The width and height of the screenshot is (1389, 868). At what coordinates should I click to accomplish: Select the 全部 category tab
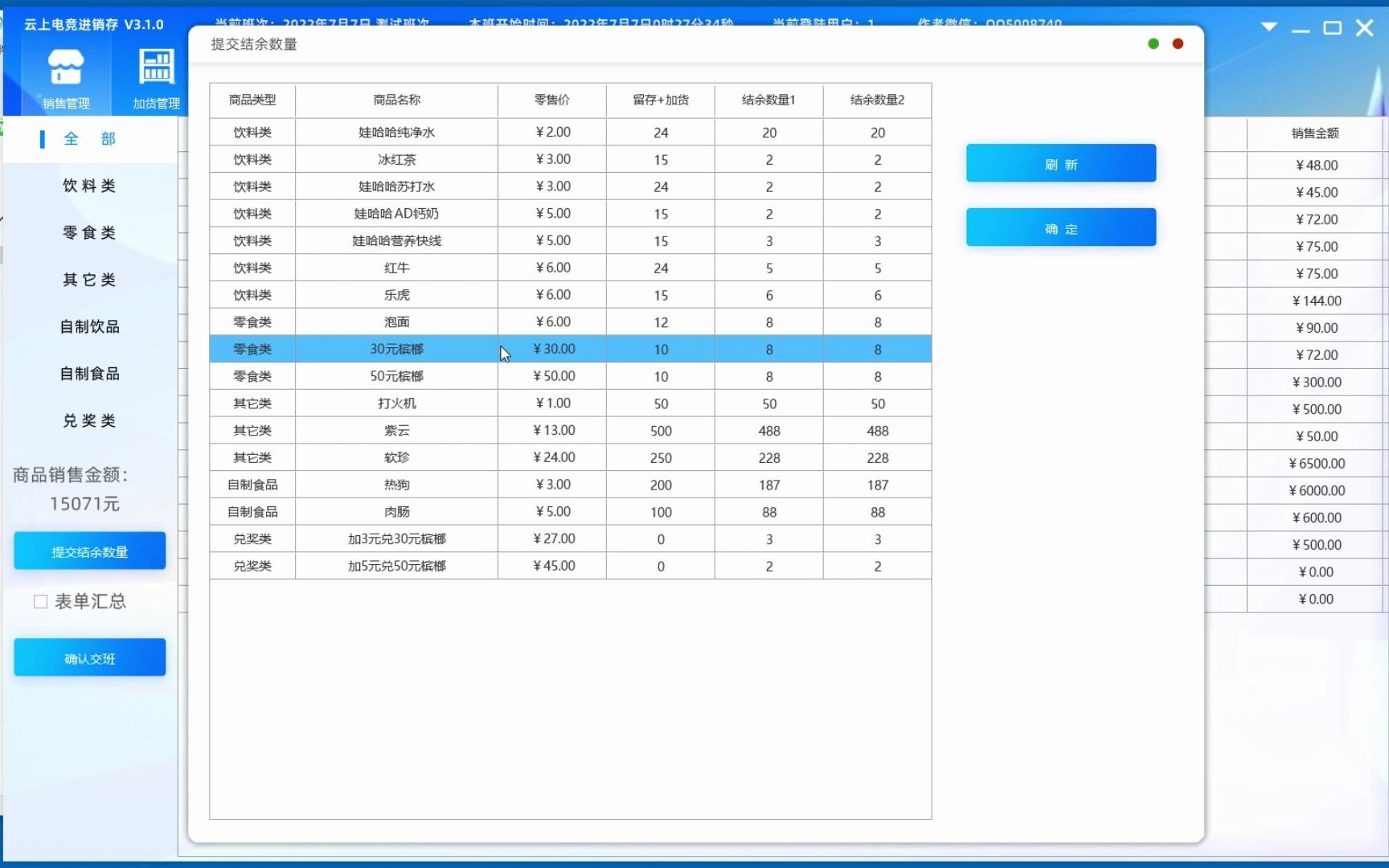(x=90, y=139)
